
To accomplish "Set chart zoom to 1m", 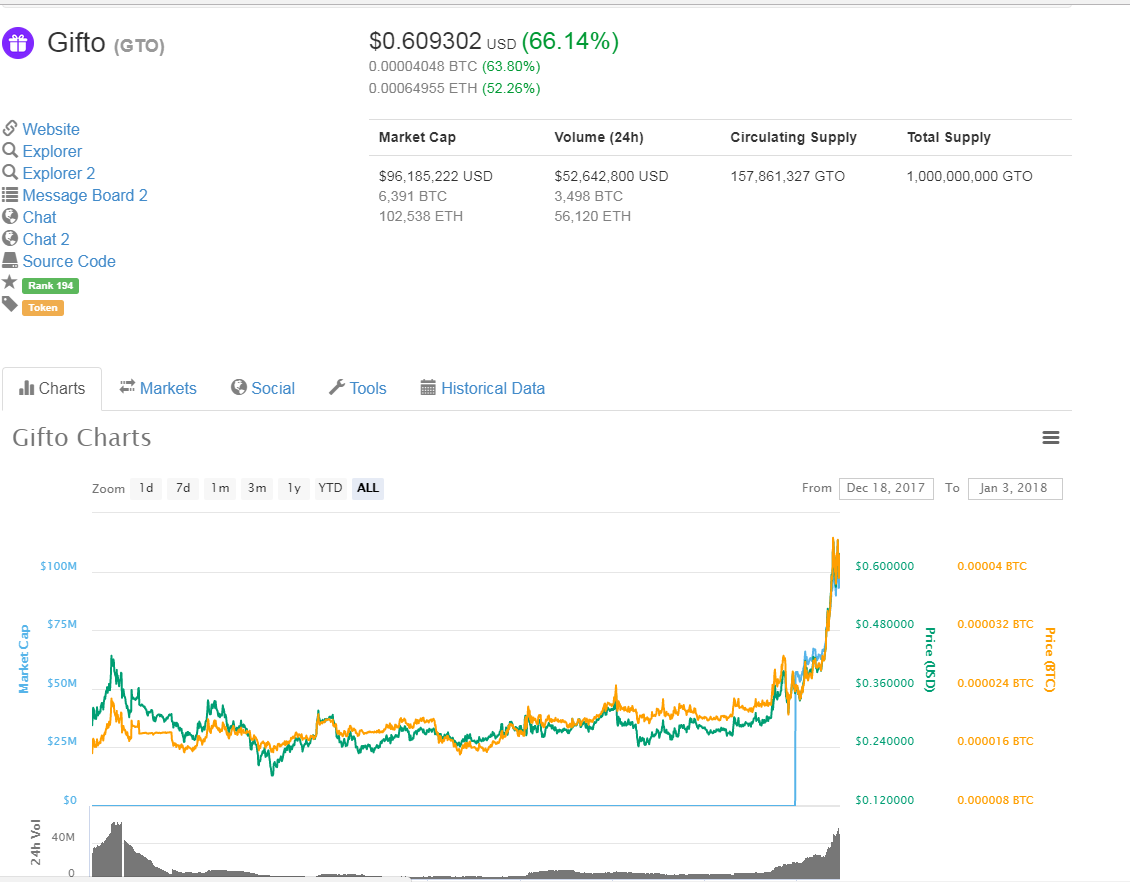I will (220, 488).
